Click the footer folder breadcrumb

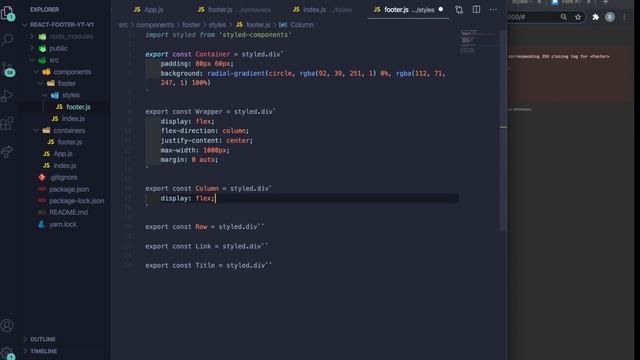tap(191, 25)
